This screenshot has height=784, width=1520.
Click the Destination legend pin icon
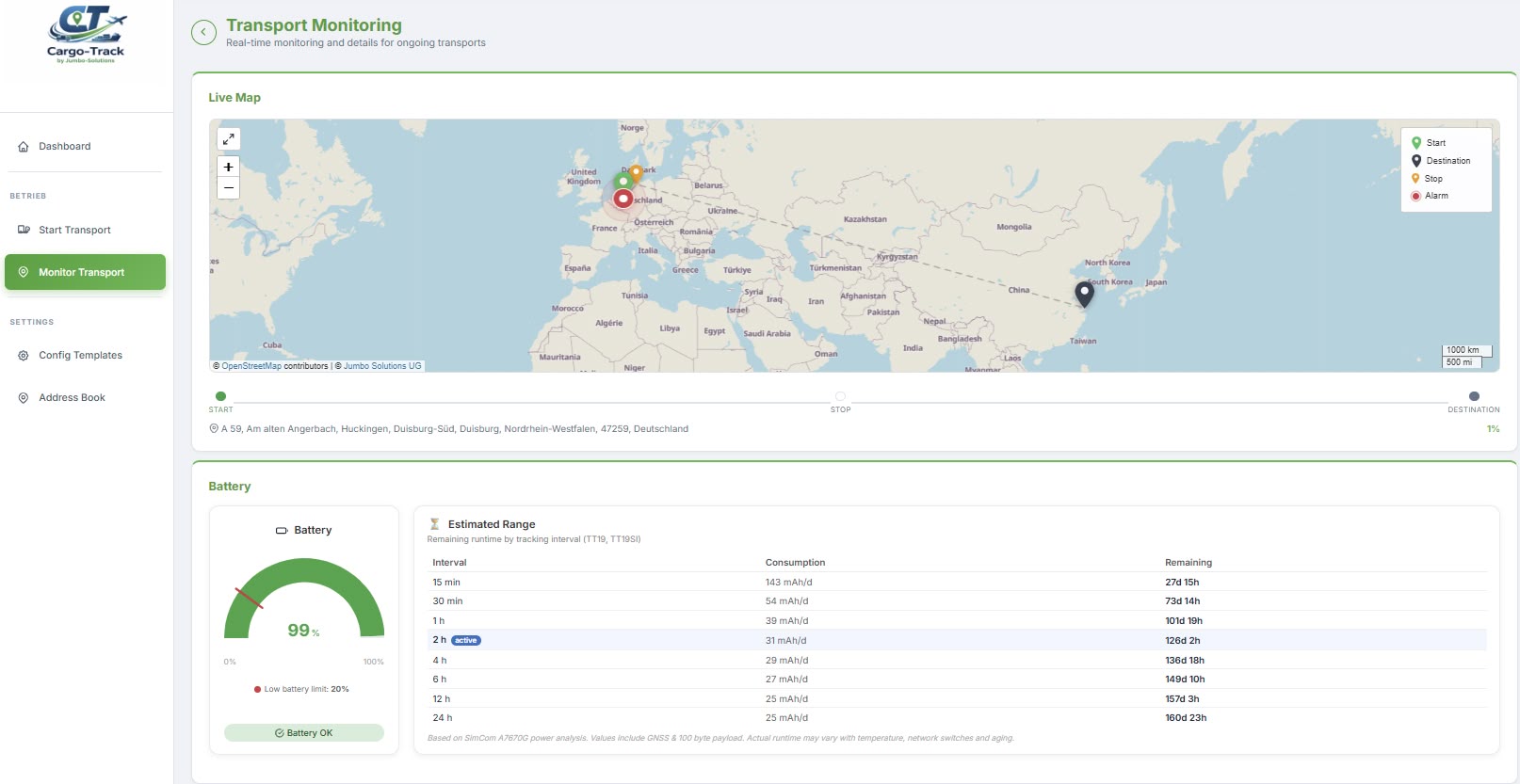click(x=1416, y=161)
